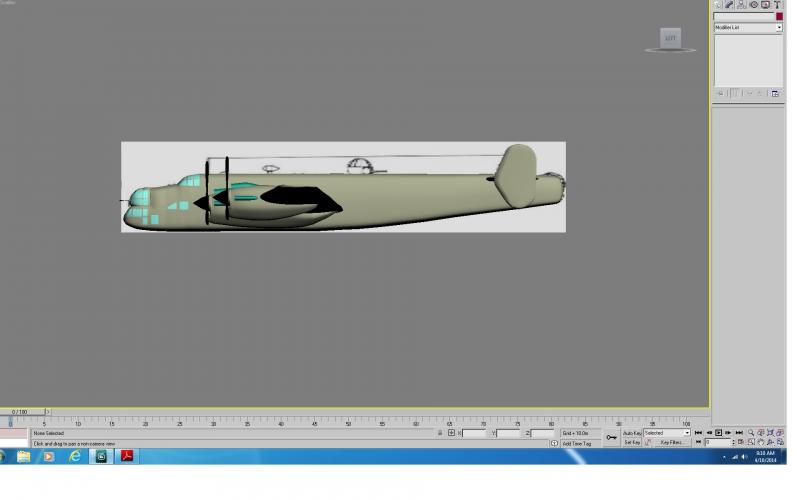Open the Modify command panel tab
The image size is (800, 500).
coord(729,5)
